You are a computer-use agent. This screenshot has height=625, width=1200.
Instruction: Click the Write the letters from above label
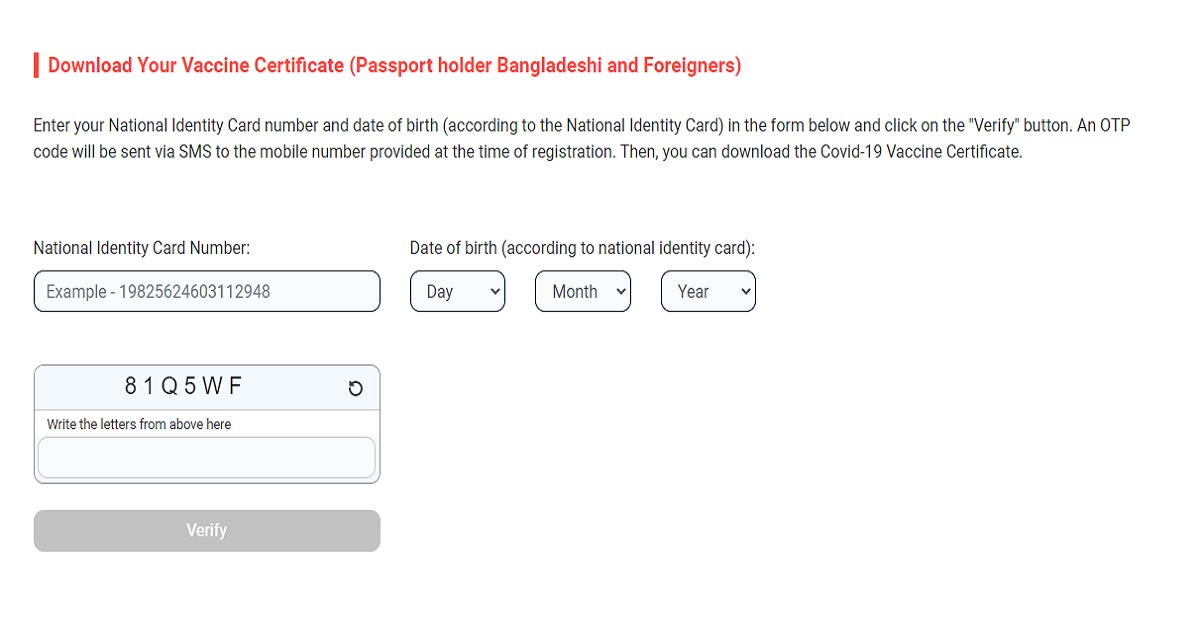tap(139, 424)
